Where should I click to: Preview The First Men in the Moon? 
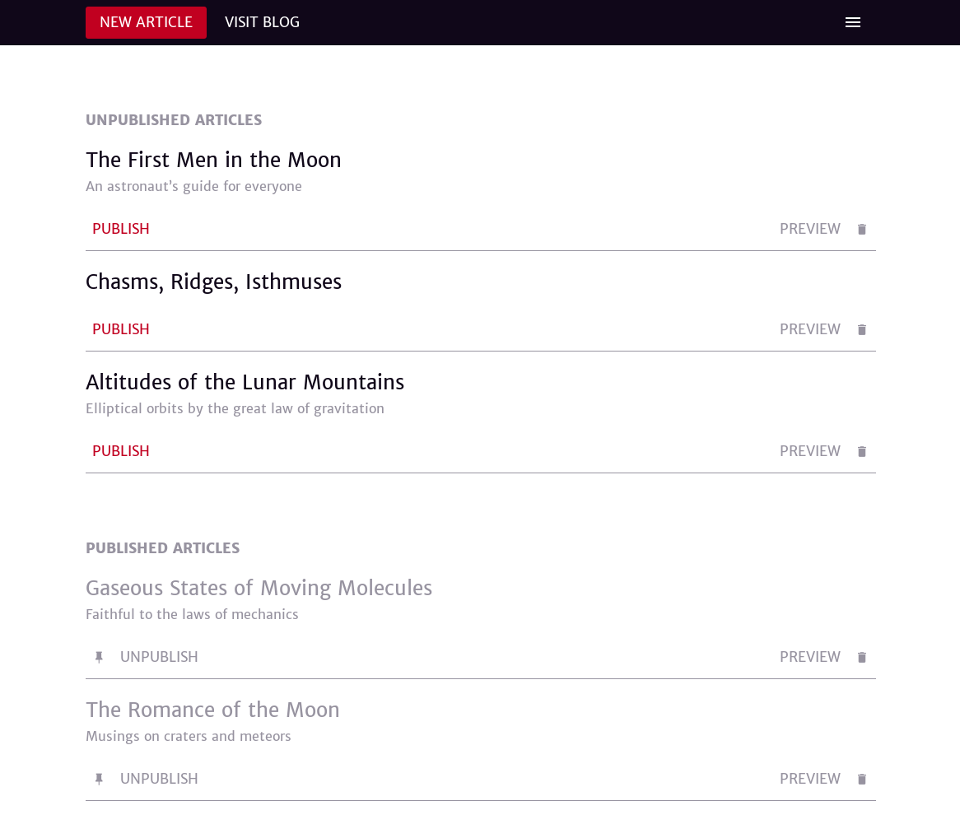pyautogui.click(x=810, y=229)
